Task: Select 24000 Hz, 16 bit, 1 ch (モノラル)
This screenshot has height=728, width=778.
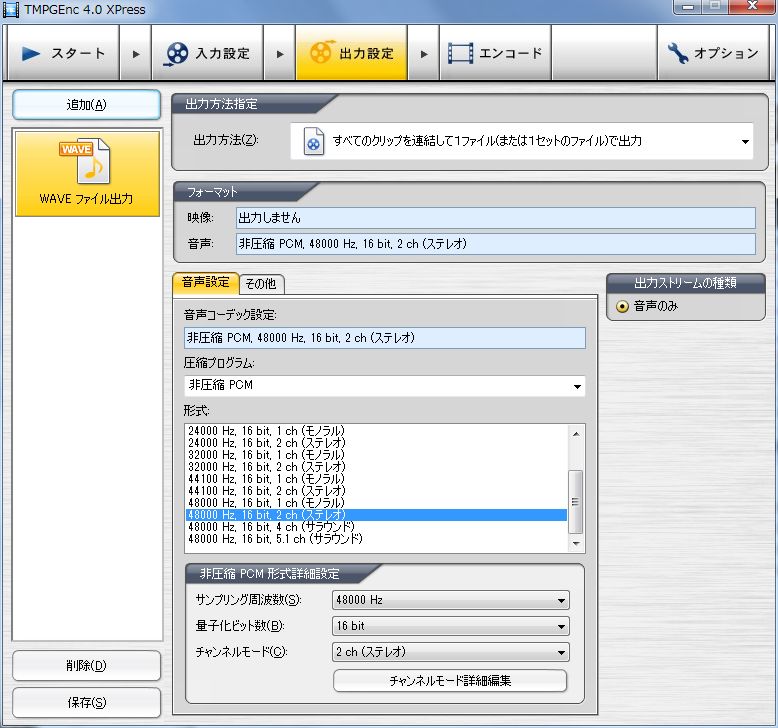Action: pos(376,431)
